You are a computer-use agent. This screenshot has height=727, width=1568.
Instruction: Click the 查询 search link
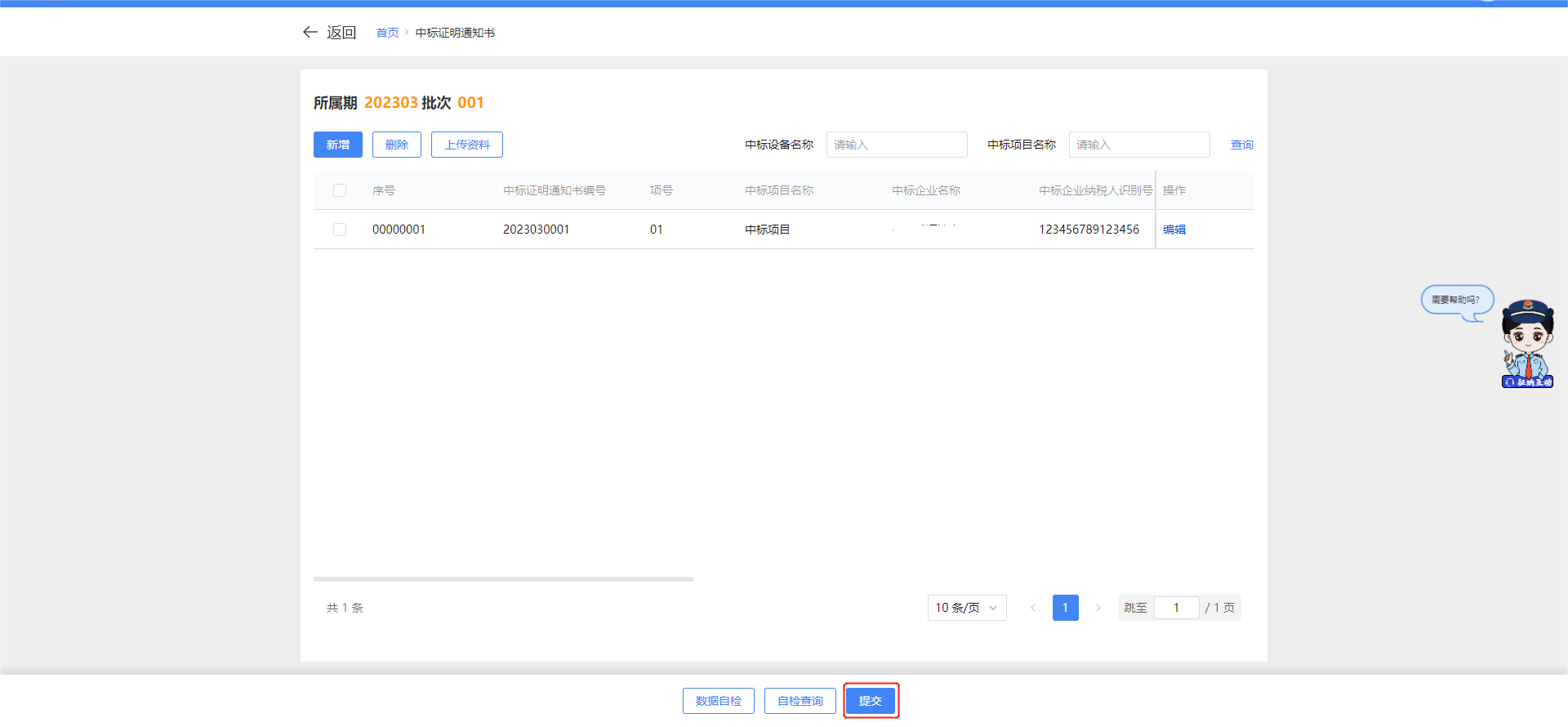1241,145
